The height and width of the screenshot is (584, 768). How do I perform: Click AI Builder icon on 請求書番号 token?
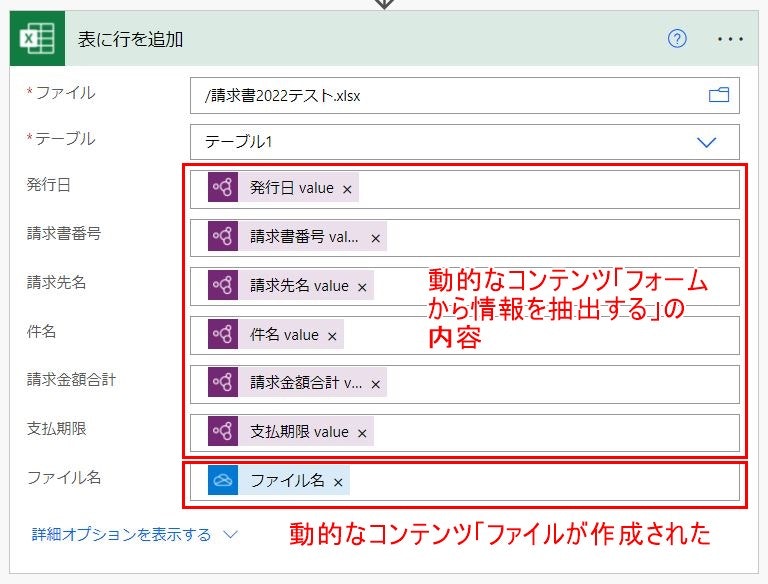223,236
